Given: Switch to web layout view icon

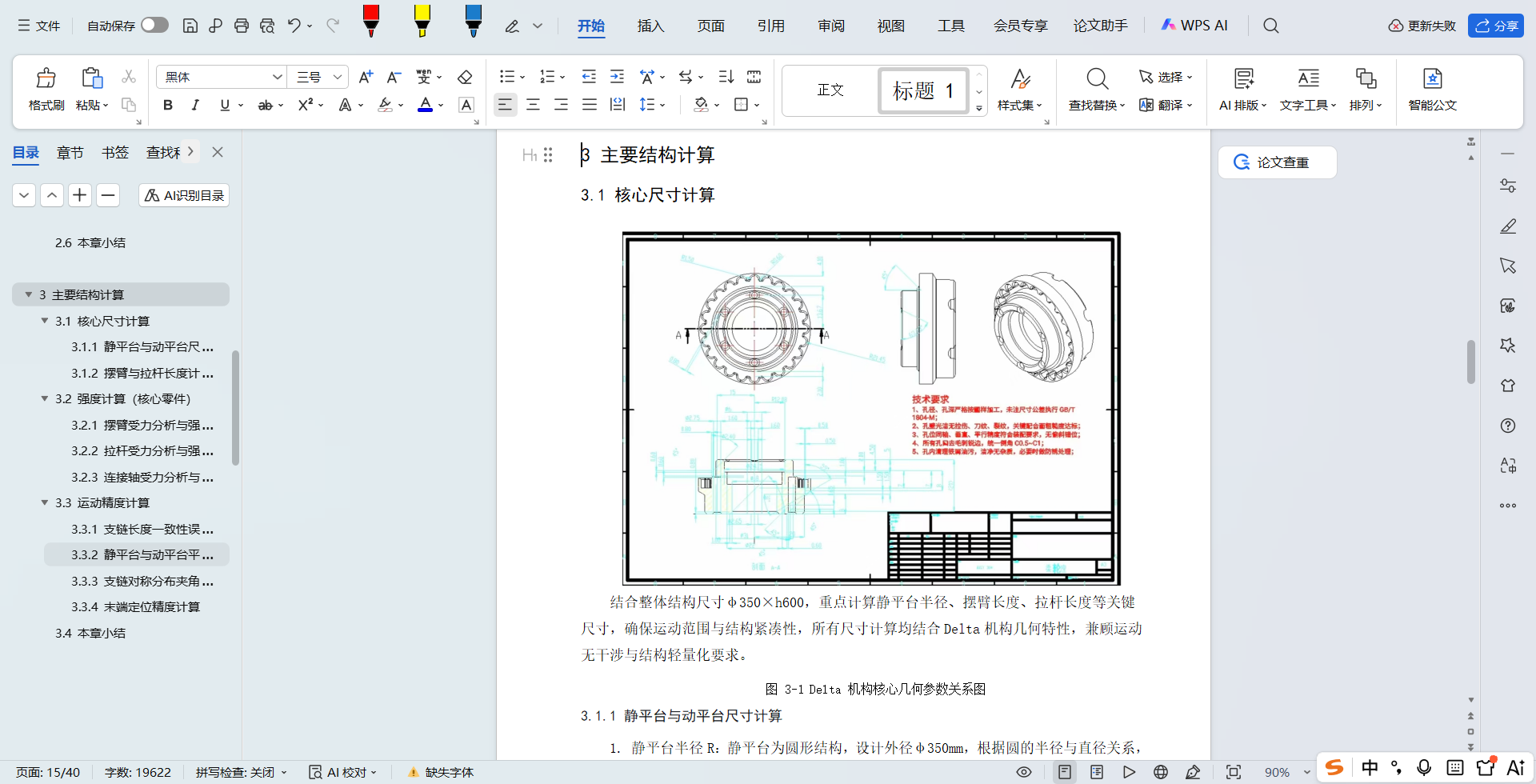Looking at the screenshot, I should coord(1161,772).
